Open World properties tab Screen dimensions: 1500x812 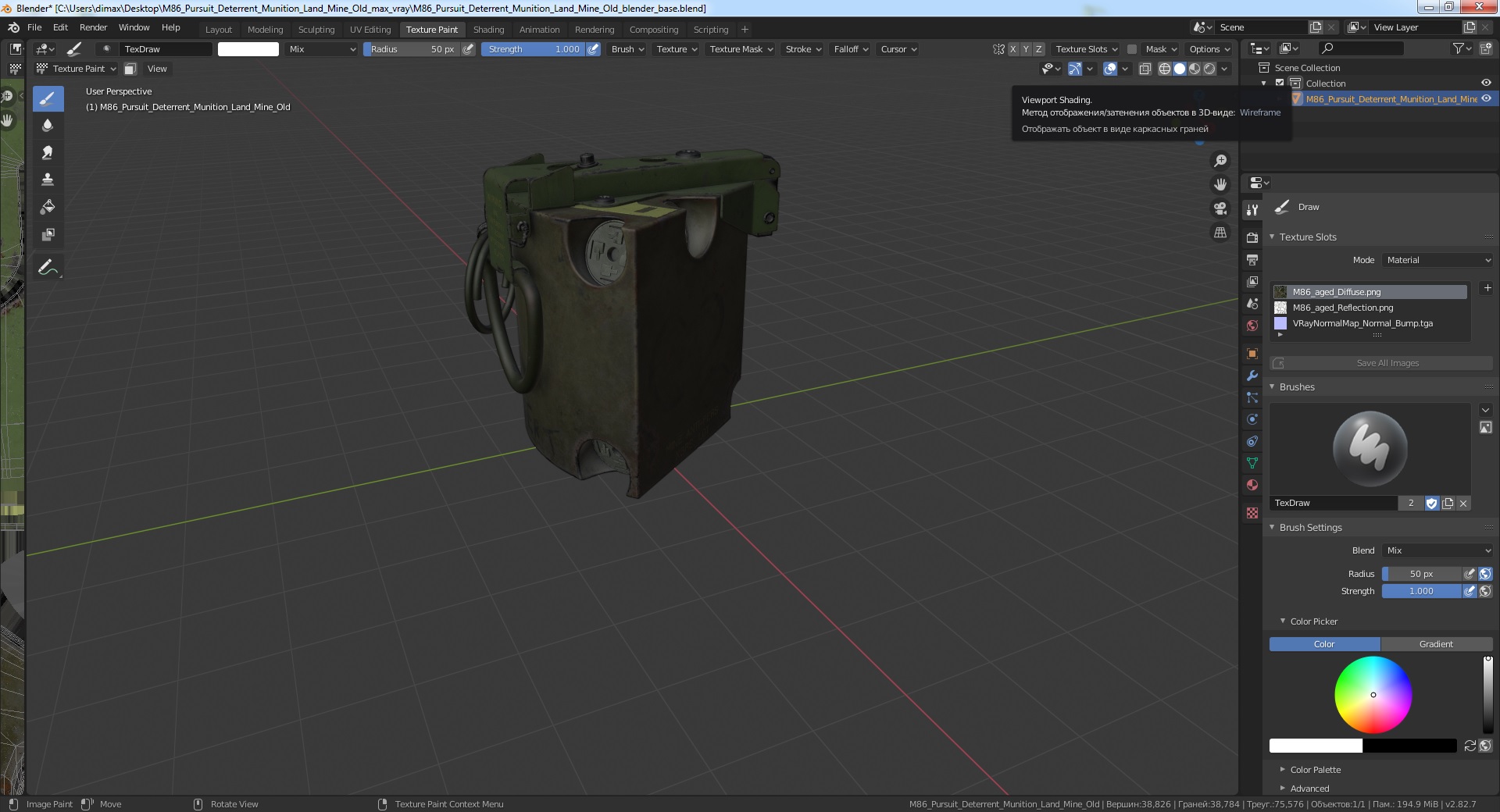tap(1252, 326)
